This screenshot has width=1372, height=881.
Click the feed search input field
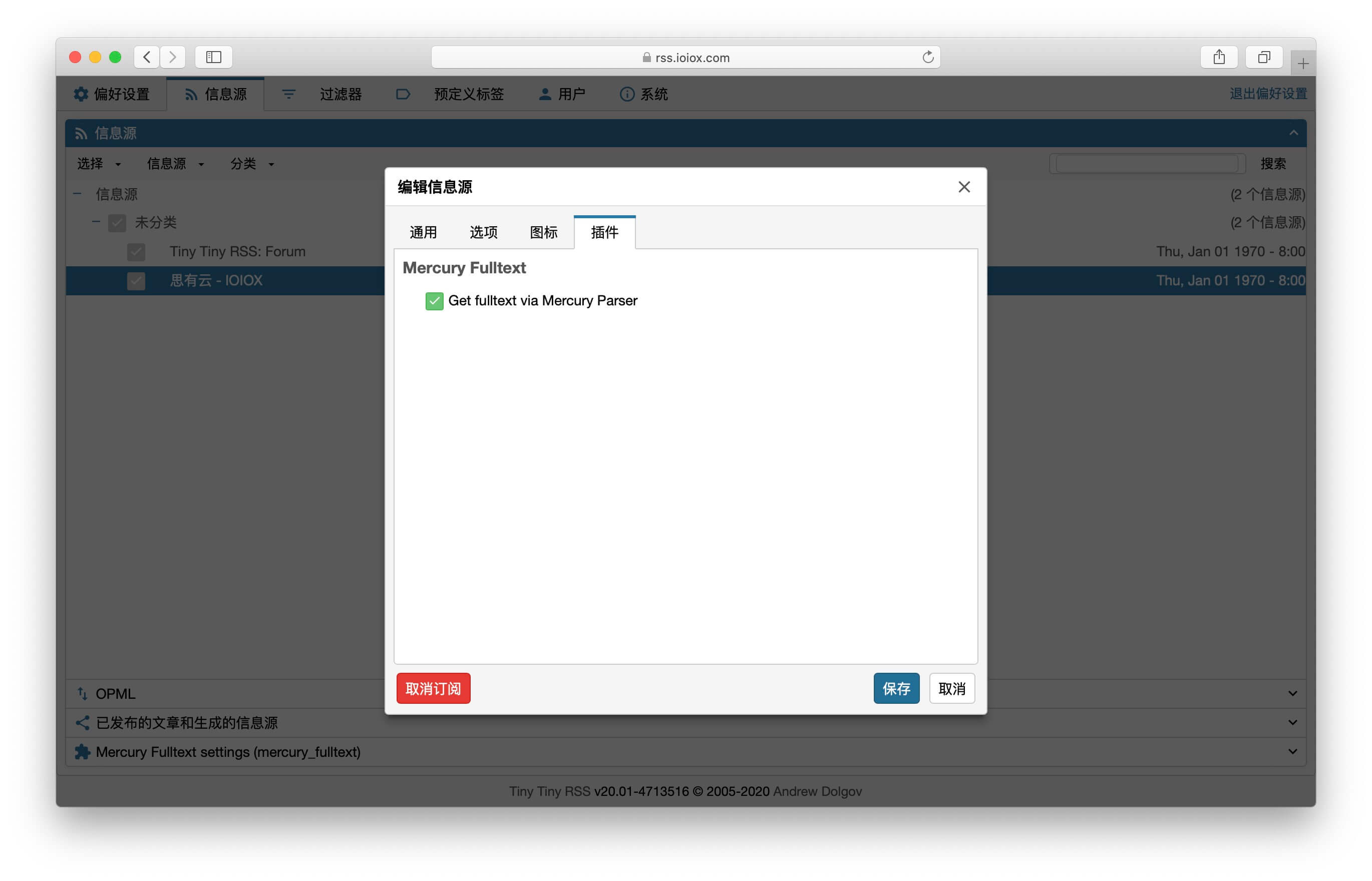pos(1147,164)
